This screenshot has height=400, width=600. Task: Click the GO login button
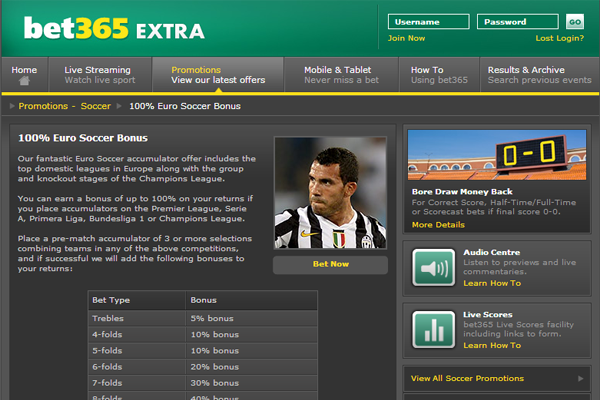coord(575,22)
